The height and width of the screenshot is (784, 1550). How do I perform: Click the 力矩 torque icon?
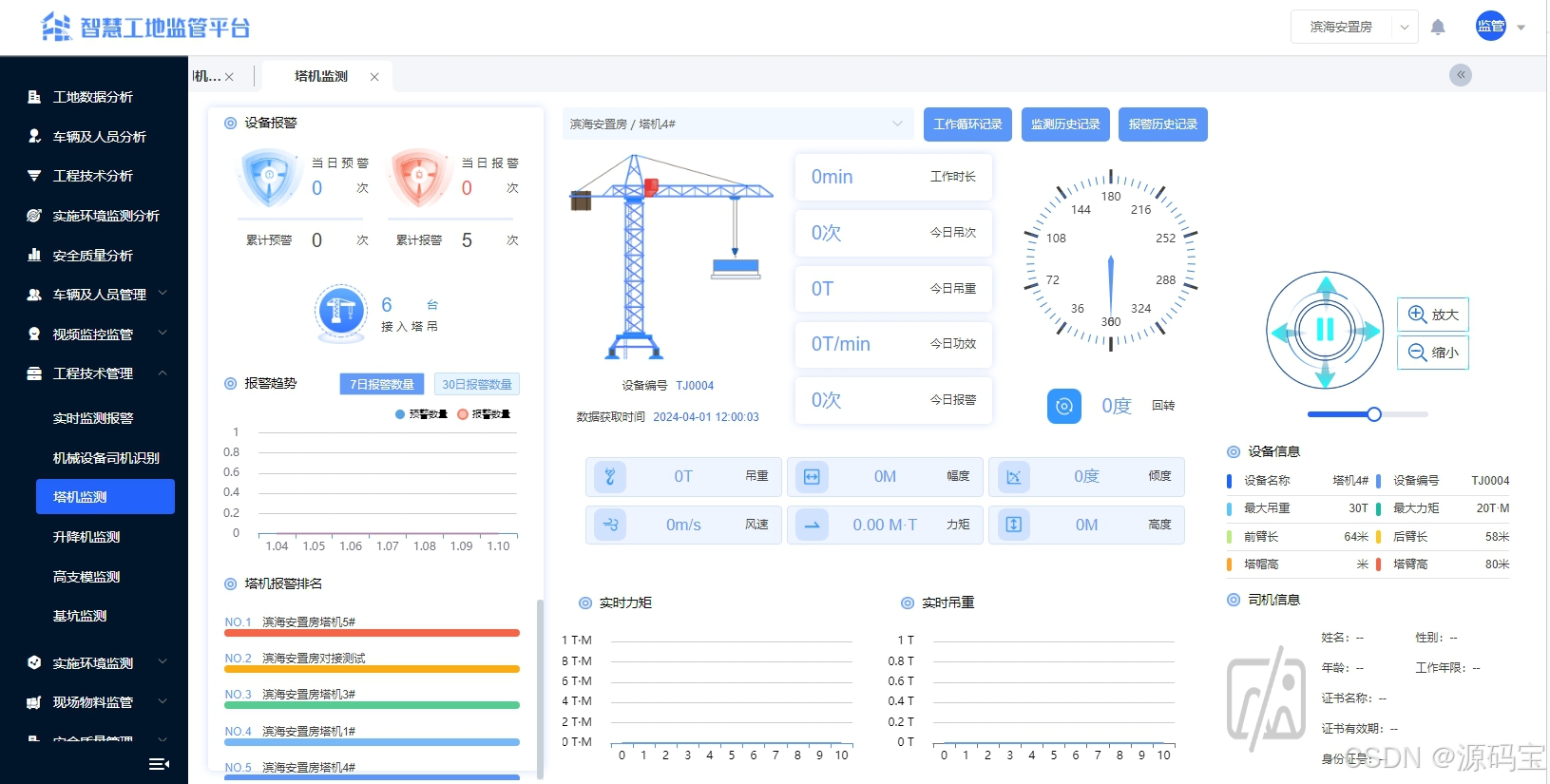[x=812, y=525]
